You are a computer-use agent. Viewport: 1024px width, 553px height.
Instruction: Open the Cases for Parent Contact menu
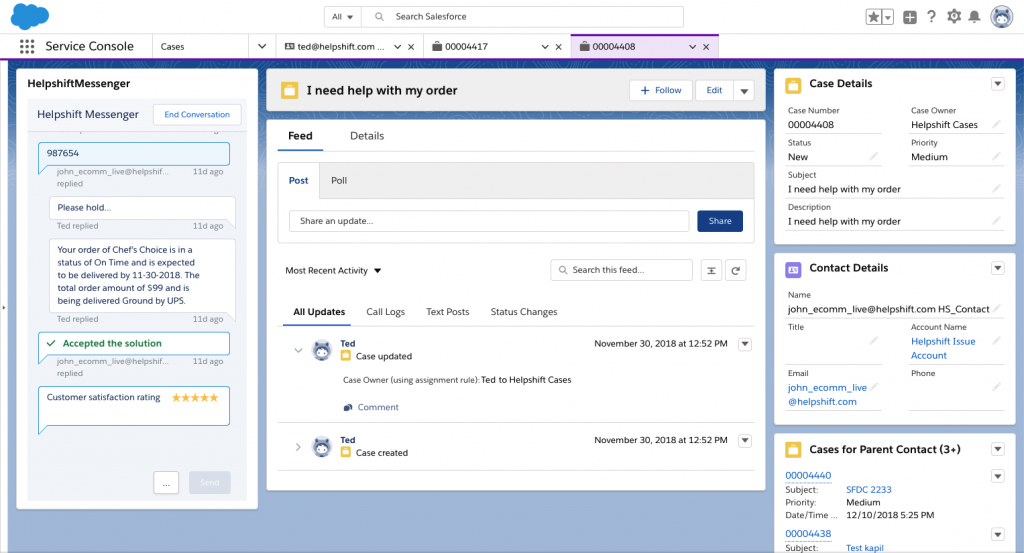tap(997, 449)
